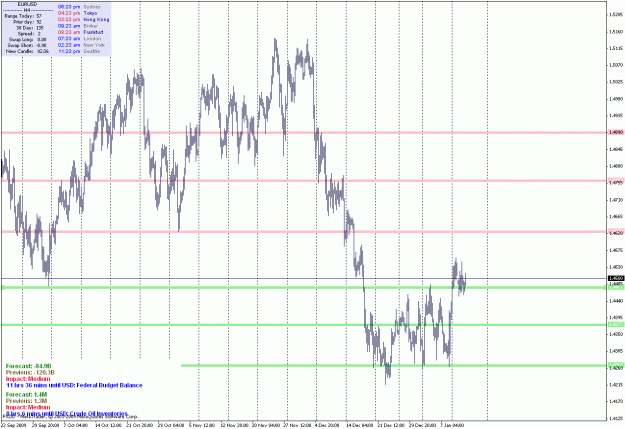Click the '14 Oct 12:00' time axis label
Screen dimensions: 625x429
tap(108, 425)
